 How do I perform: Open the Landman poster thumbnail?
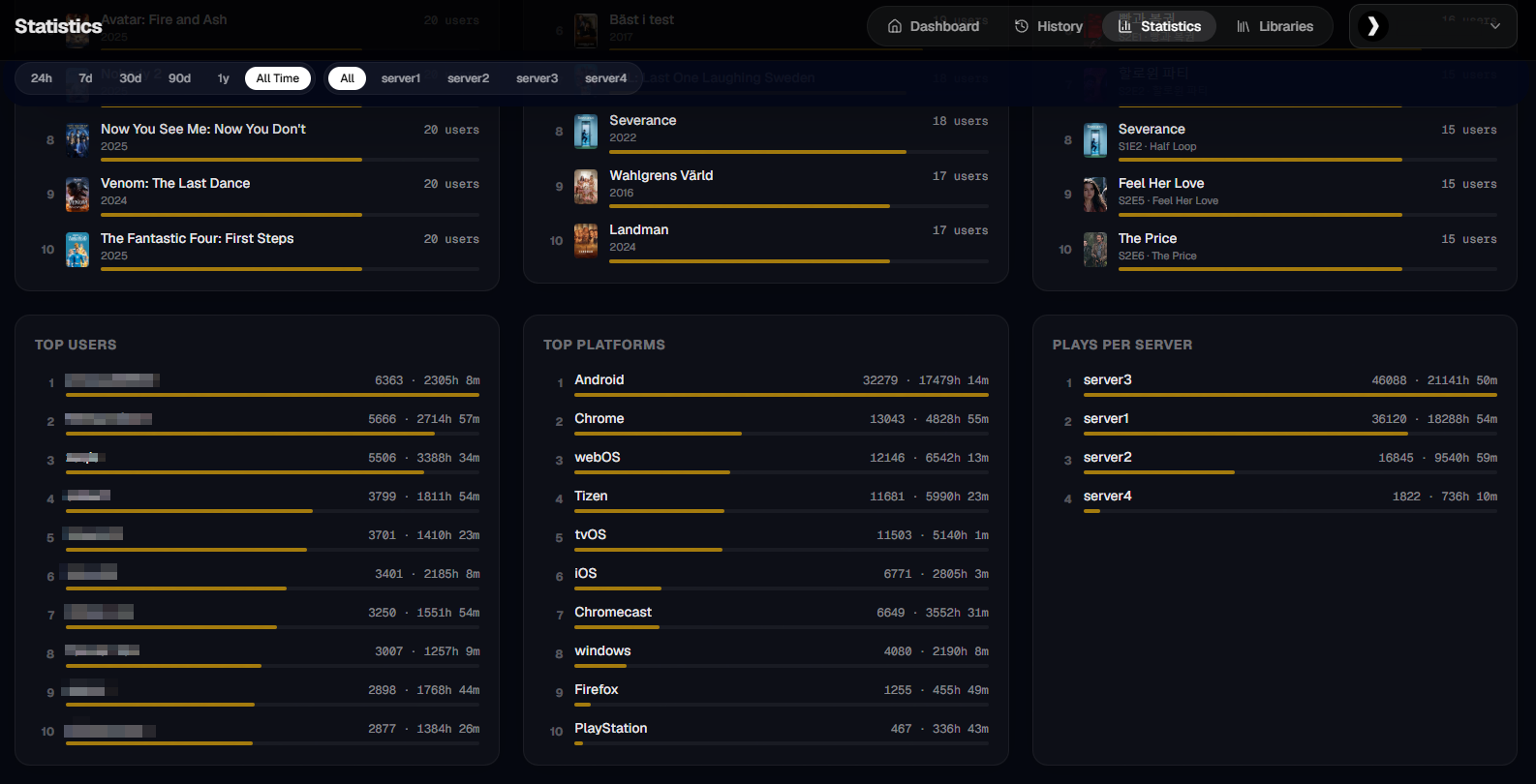point(586,241)
